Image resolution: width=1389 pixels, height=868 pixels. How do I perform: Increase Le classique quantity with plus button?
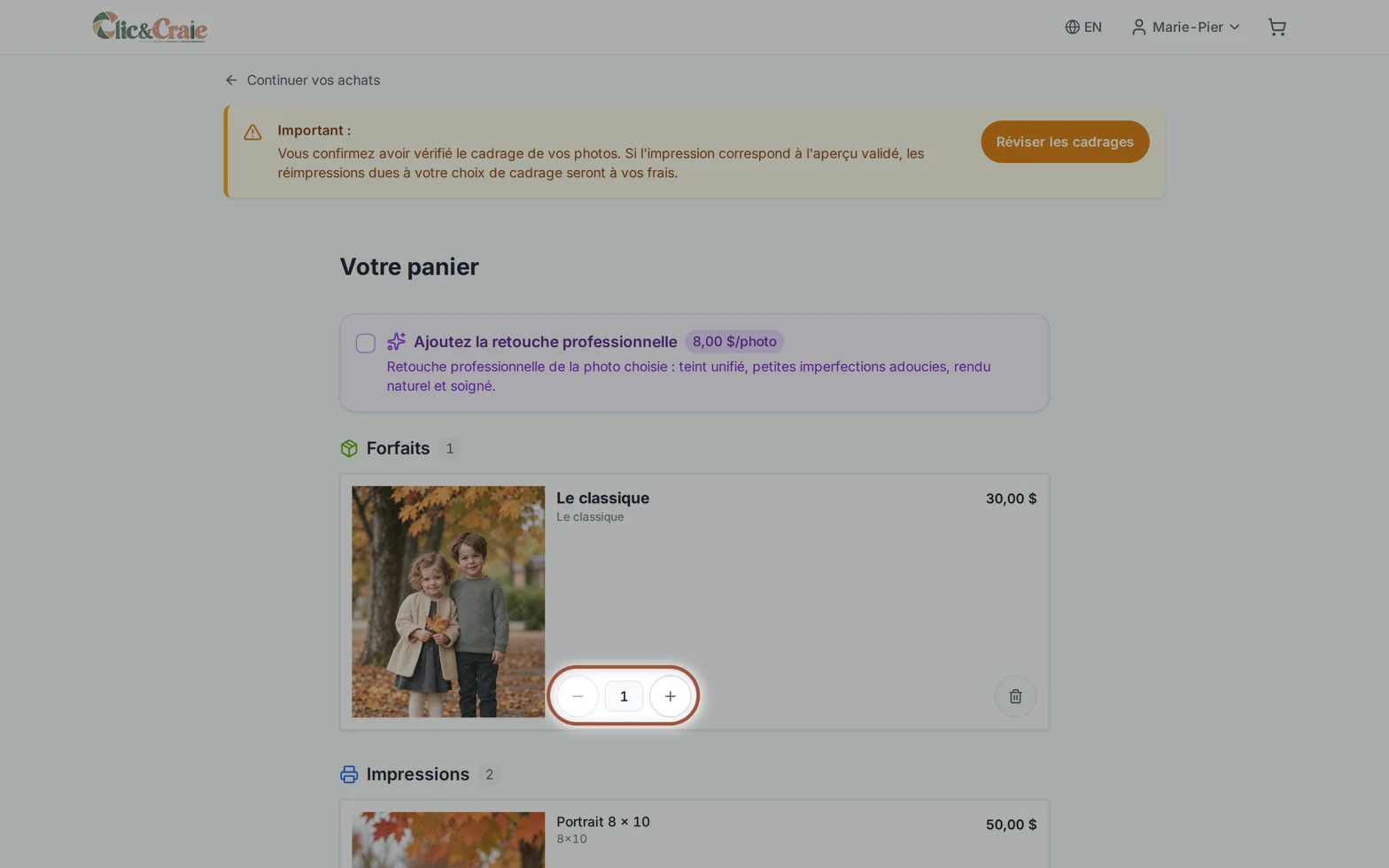[670, 696]
